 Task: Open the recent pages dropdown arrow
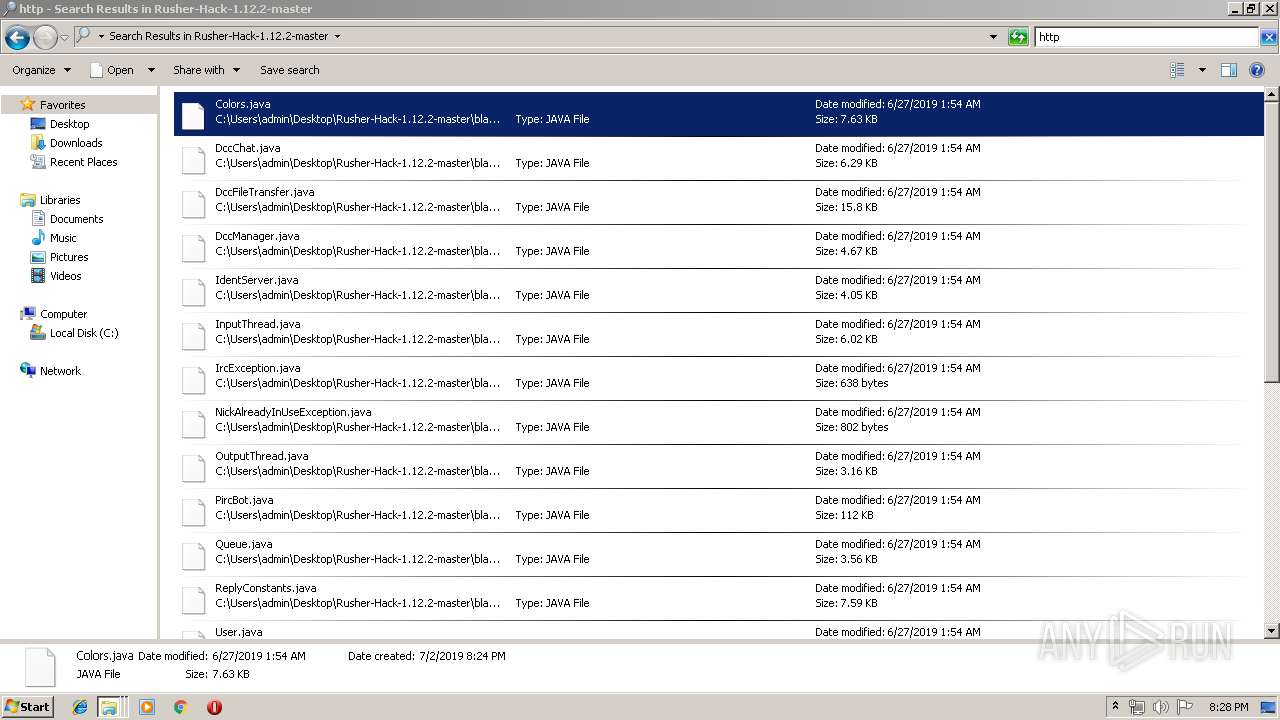point(65,37)
